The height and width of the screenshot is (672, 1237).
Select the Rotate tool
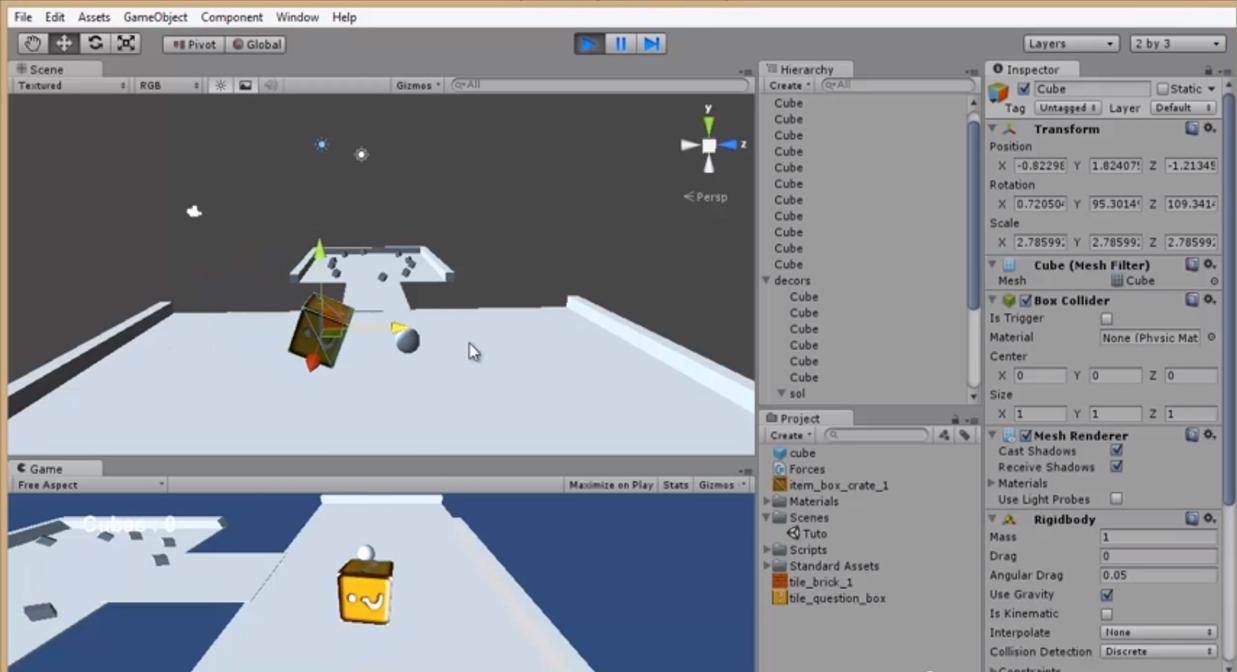(x=95, y=43)
